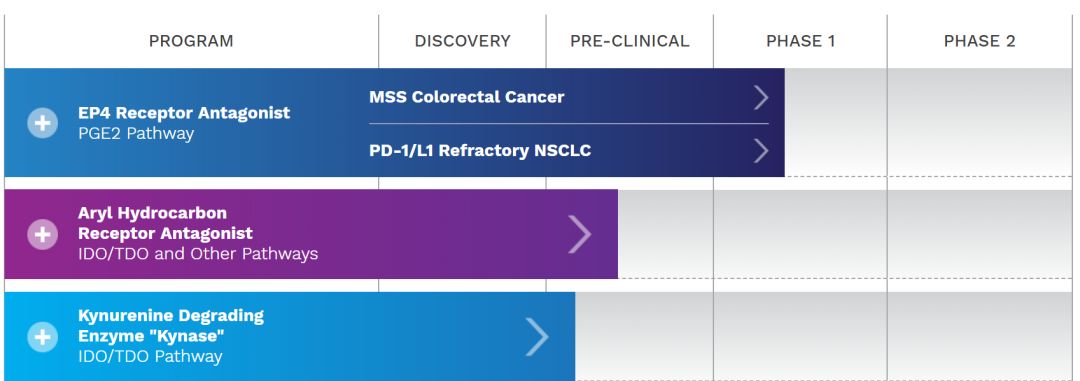Expand the Aryl Hydrocarbon Receptor Antagonist plus icon

pos(43,234)
